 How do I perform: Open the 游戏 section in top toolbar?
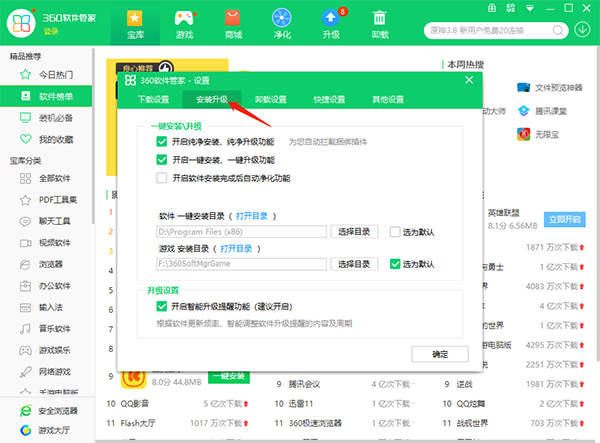[184, 25]
